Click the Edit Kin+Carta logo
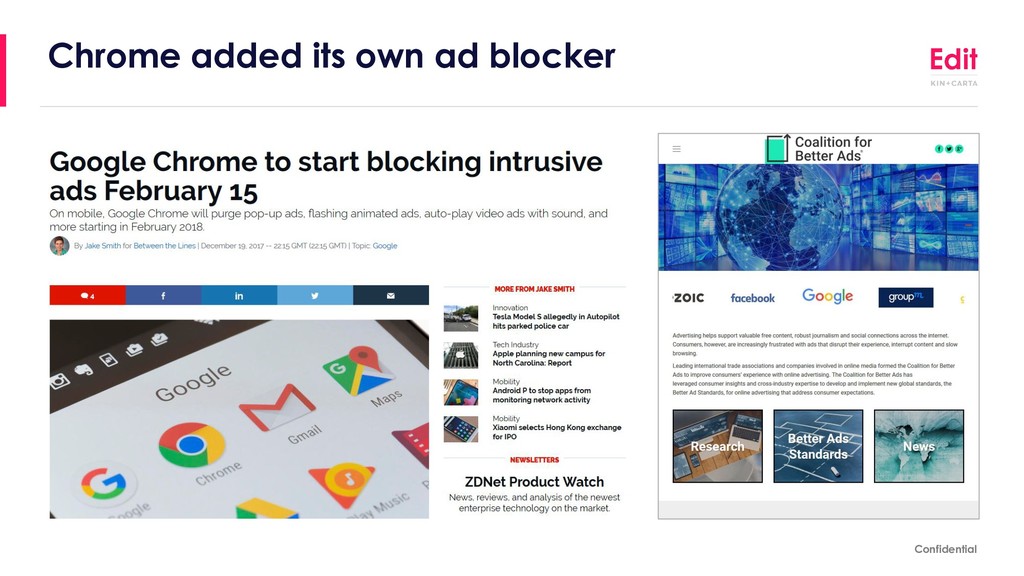1024x576 pixels. [x=953, y=66]
